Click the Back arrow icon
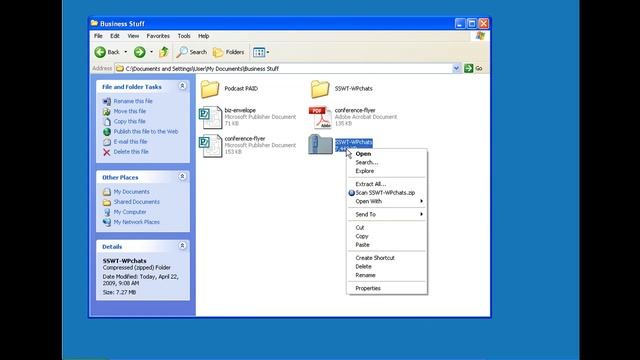 [100, 52]
